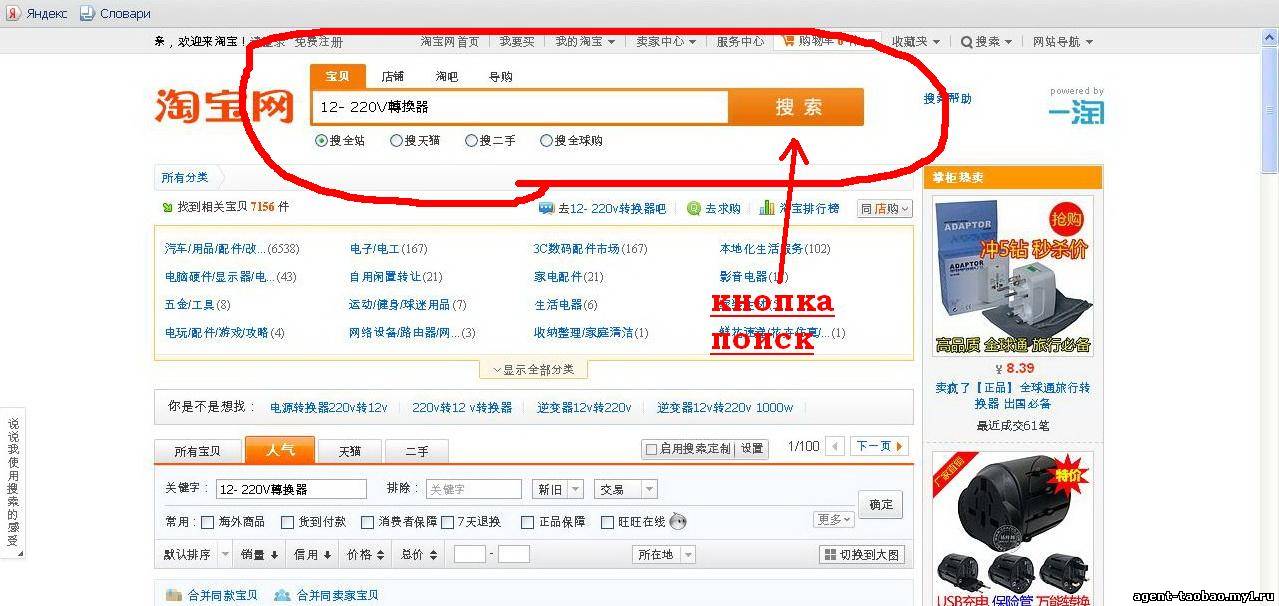The image size is (1279, 606).
Task: Check the 消费者保障 checkbox
Action: (367, 522)
